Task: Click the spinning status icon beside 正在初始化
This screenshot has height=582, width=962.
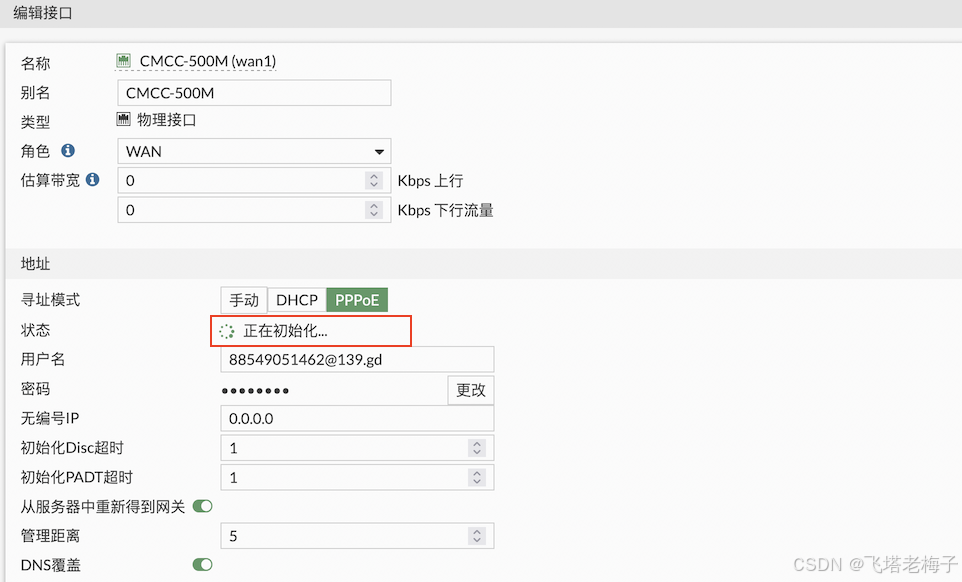Action: tap(226, 331)
